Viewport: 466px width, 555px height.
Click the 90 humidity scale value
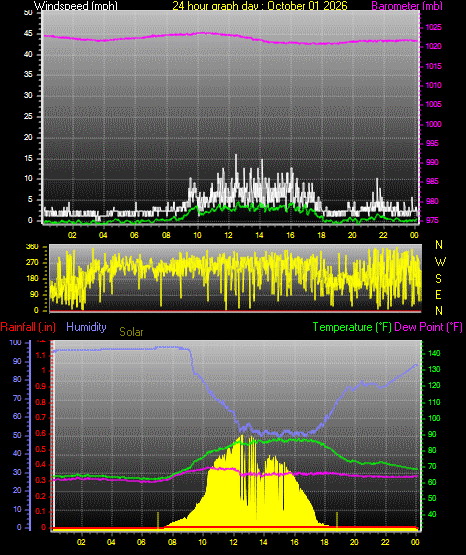pyautogui.click(x=17, y=361)
